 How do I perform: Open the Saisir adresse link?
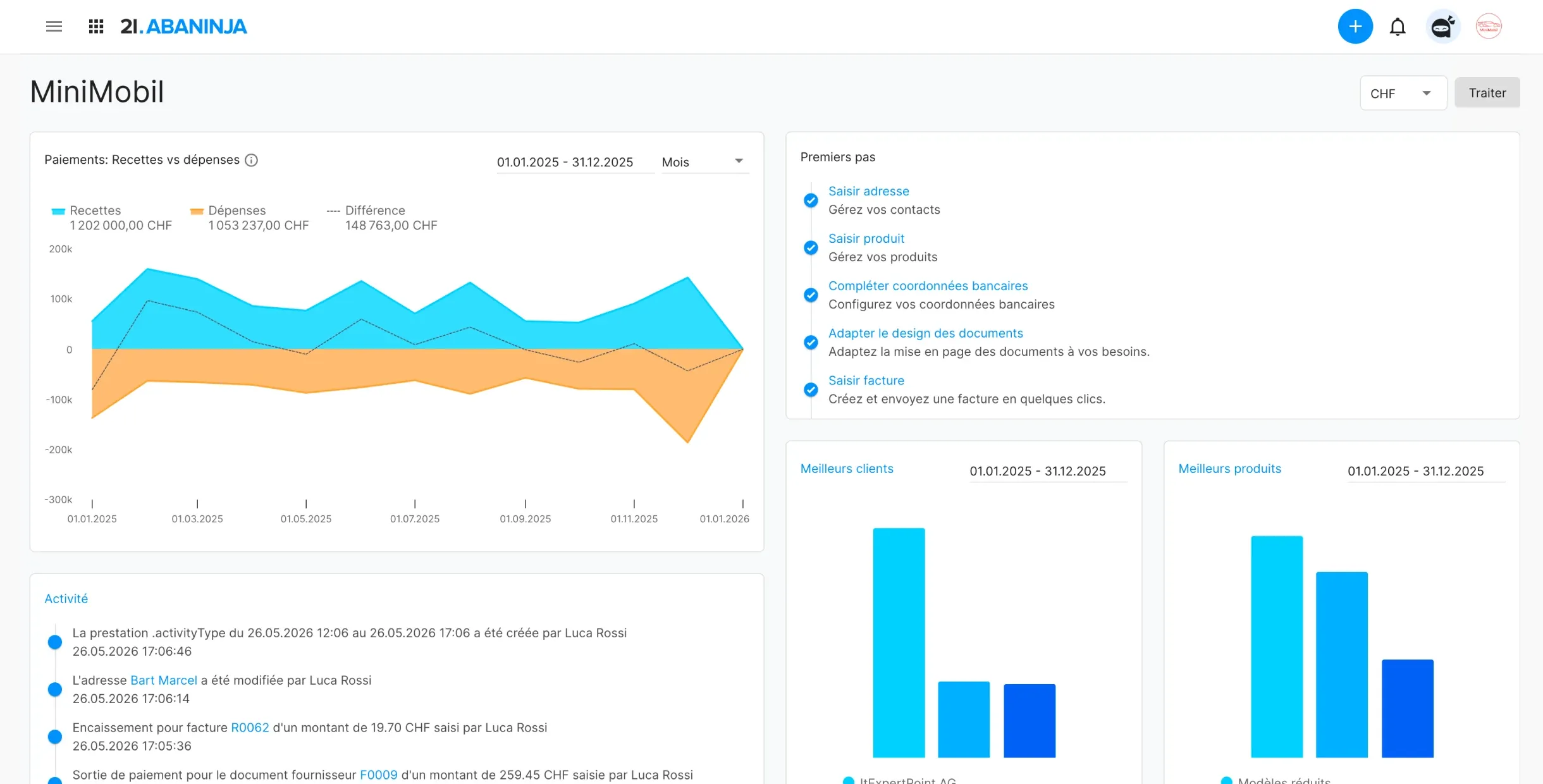click(869, 191)
